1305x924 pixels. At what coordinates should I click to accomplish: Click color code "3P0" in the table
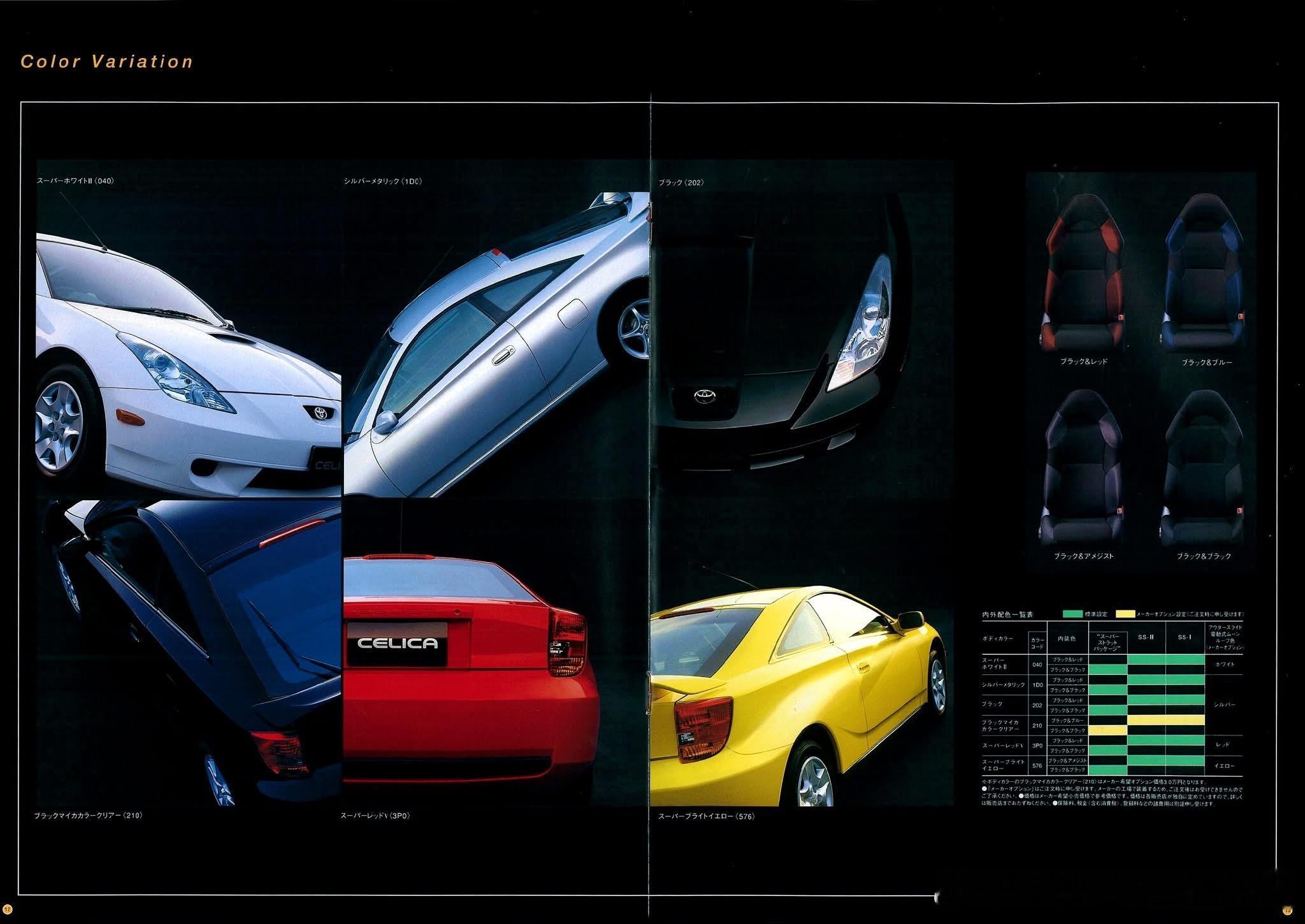1037,745
